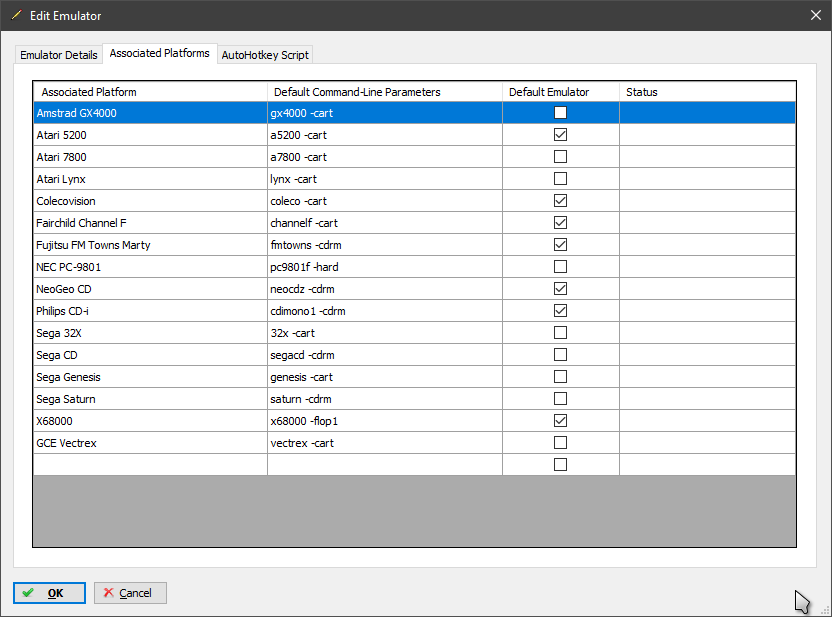Click the vectrex -cart parameters cell

385,443
